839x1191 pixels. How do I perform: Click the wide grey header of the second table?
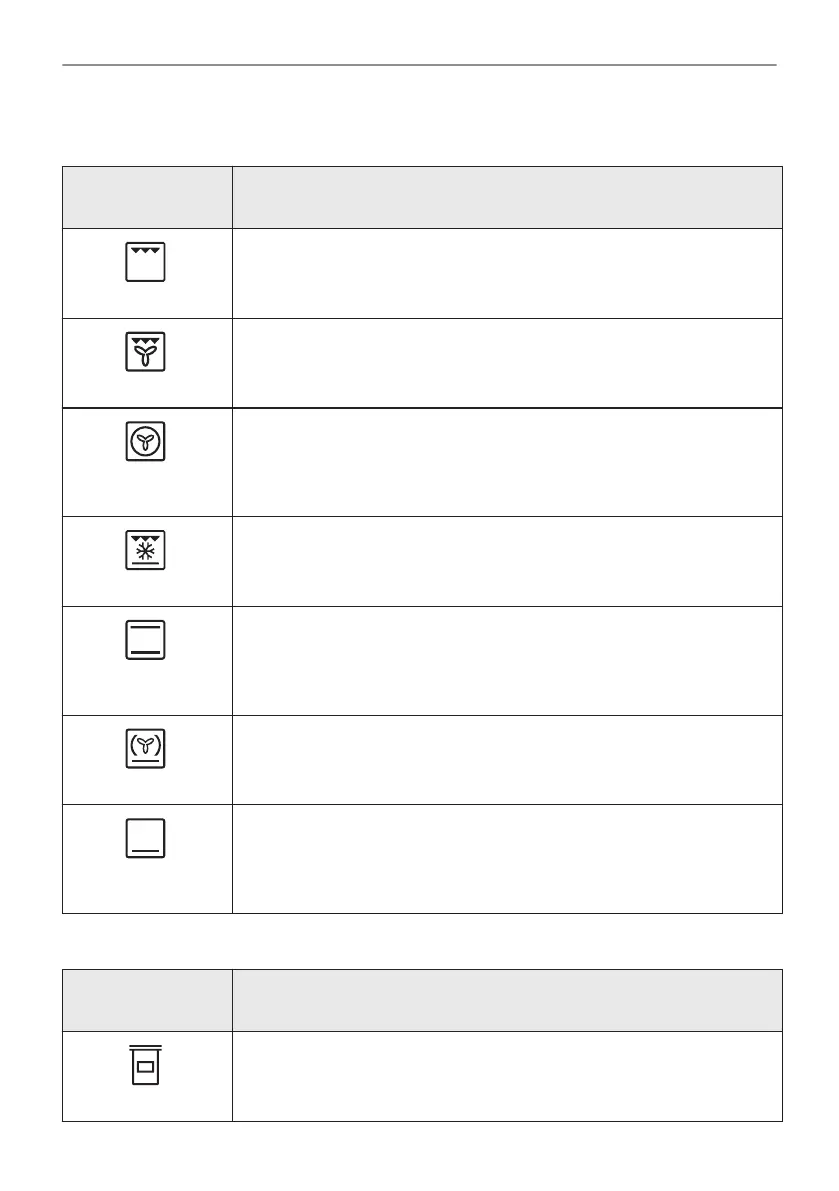[507, 1000]
